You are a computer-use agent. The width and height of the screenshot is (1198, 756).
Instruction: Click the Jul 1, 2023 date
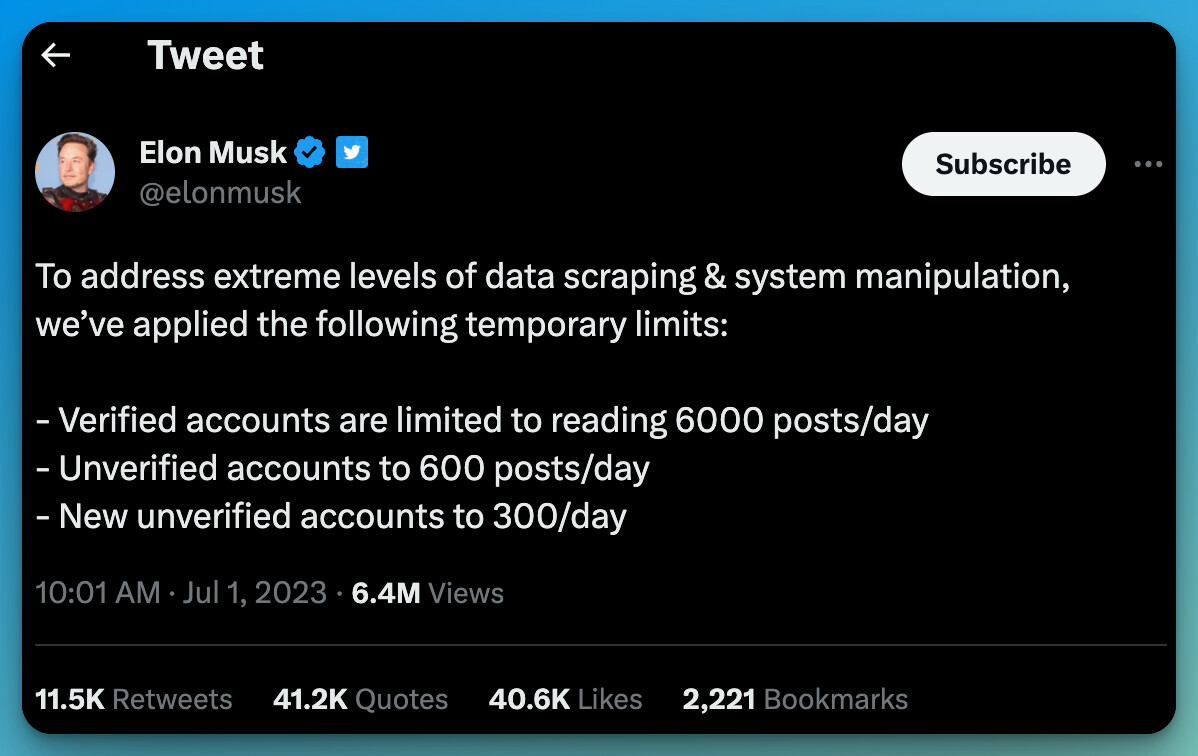(254, 593)
